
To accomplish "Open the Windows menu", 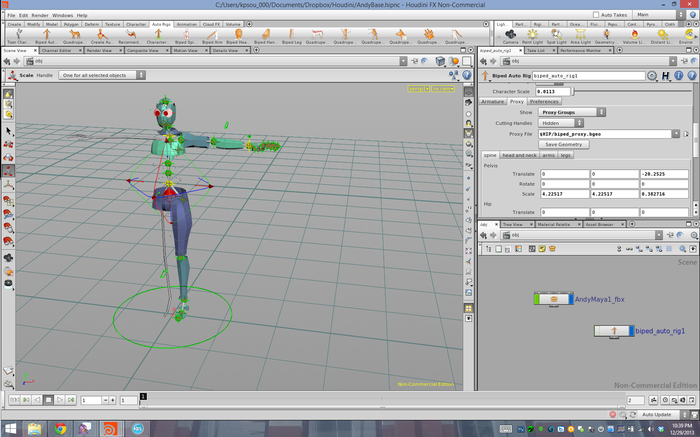I will (62, 15).
